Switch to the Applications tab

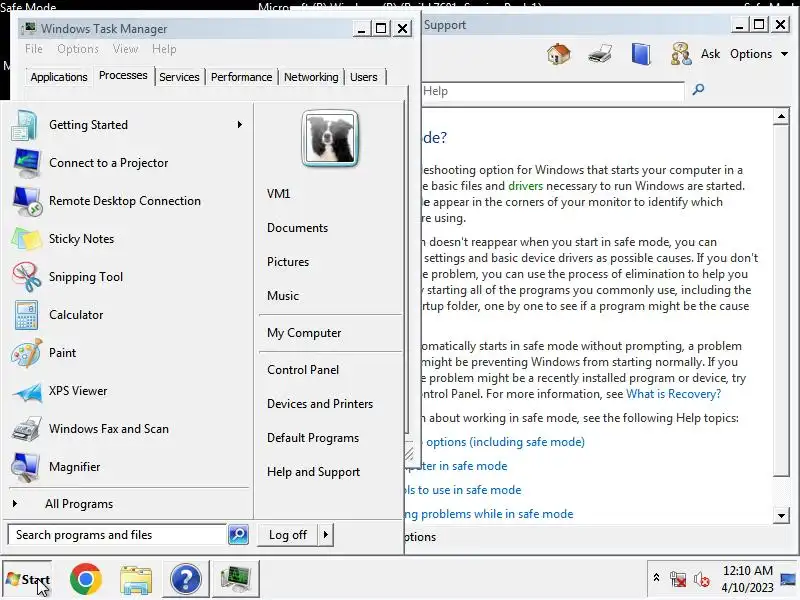[59, 77]
